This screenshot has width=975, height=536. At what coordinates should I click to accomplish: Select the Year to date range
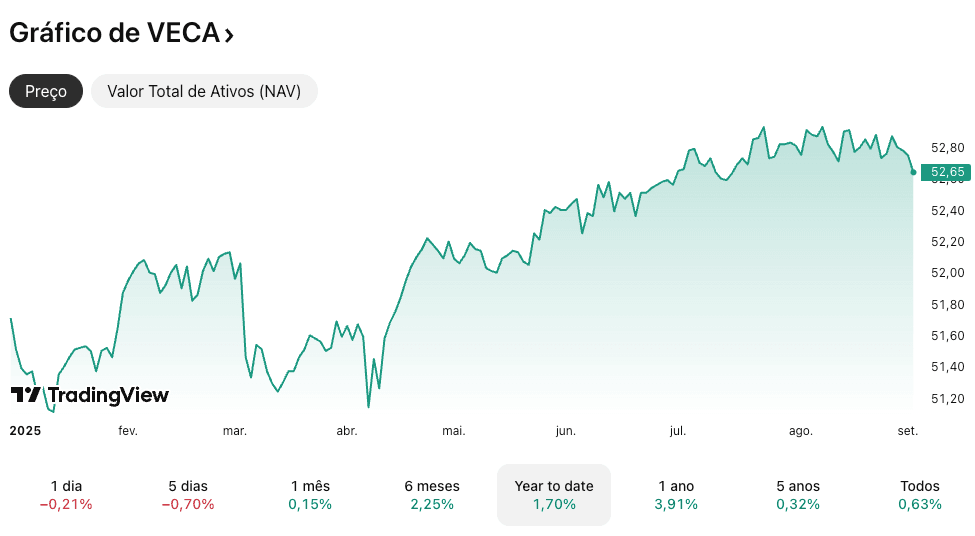pyautogui.click(x=554, y=495)
